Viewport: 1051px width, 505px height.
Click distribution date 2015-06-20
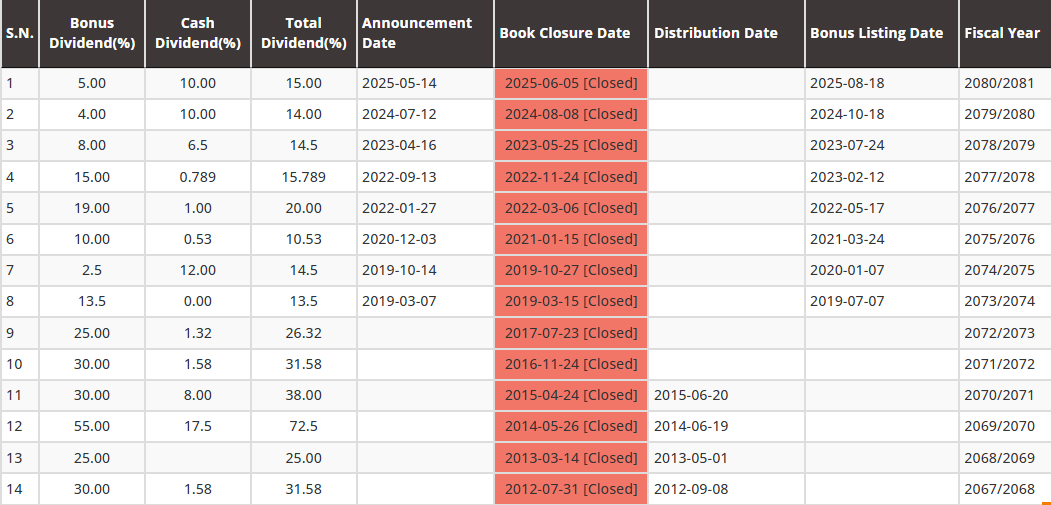[x=692, y=395]
